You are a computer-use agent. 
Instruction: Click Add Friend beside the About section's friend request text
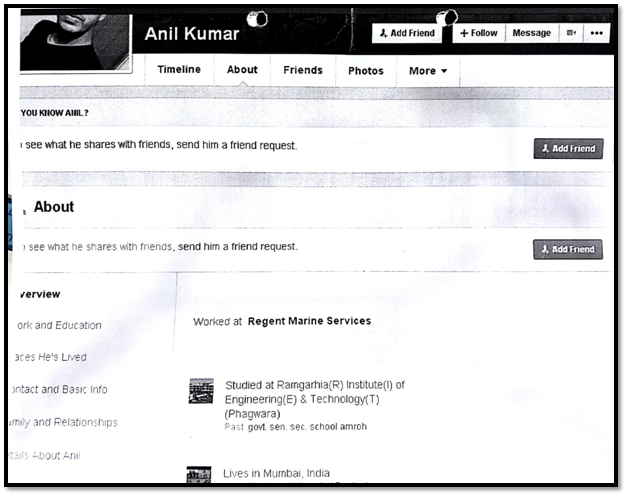point(568,250)
